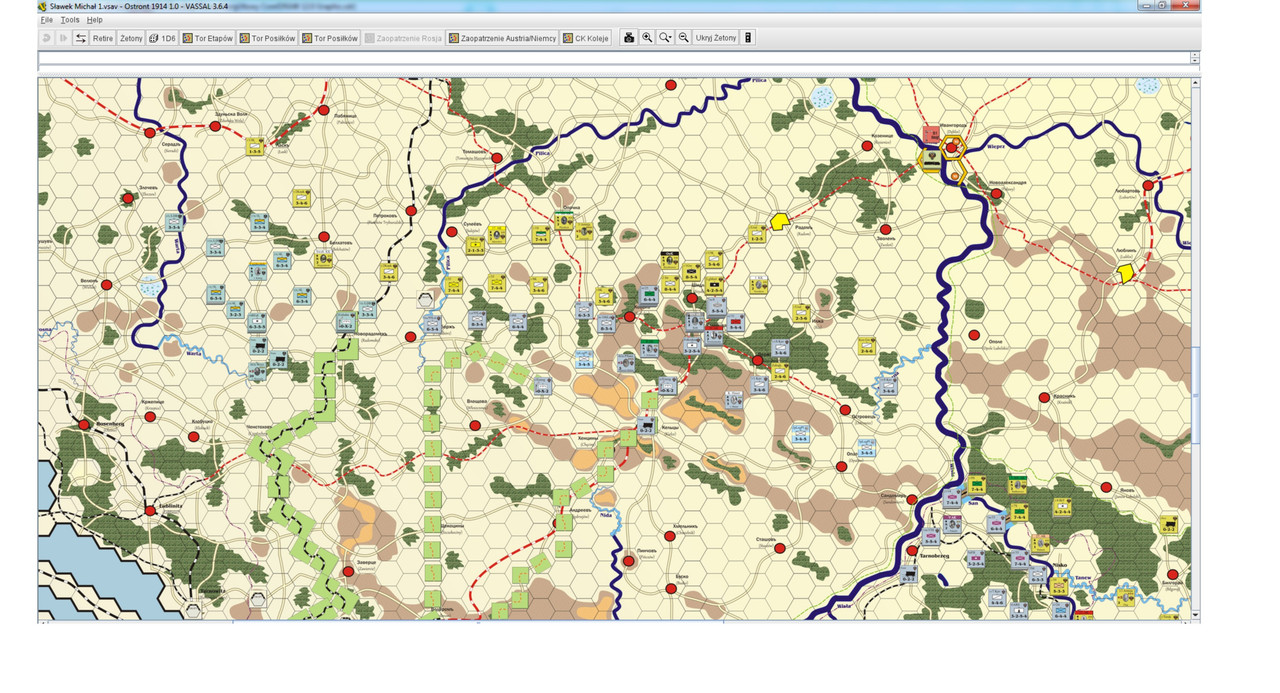Click the Retire button
Viewport: 1280px width, 693px height.
point(103,38)
